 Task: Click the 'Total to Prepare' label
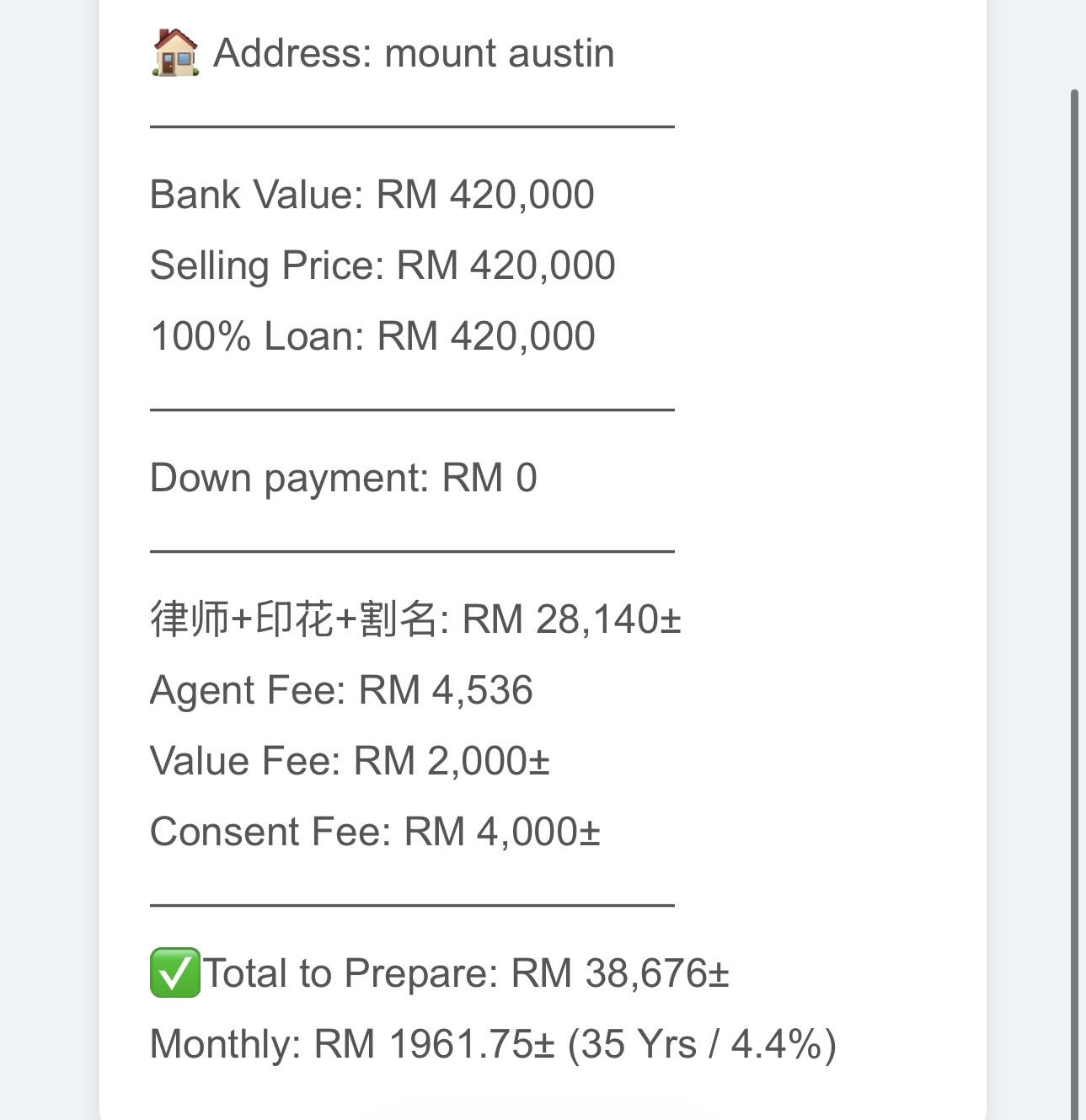click(x=351, y=973)
